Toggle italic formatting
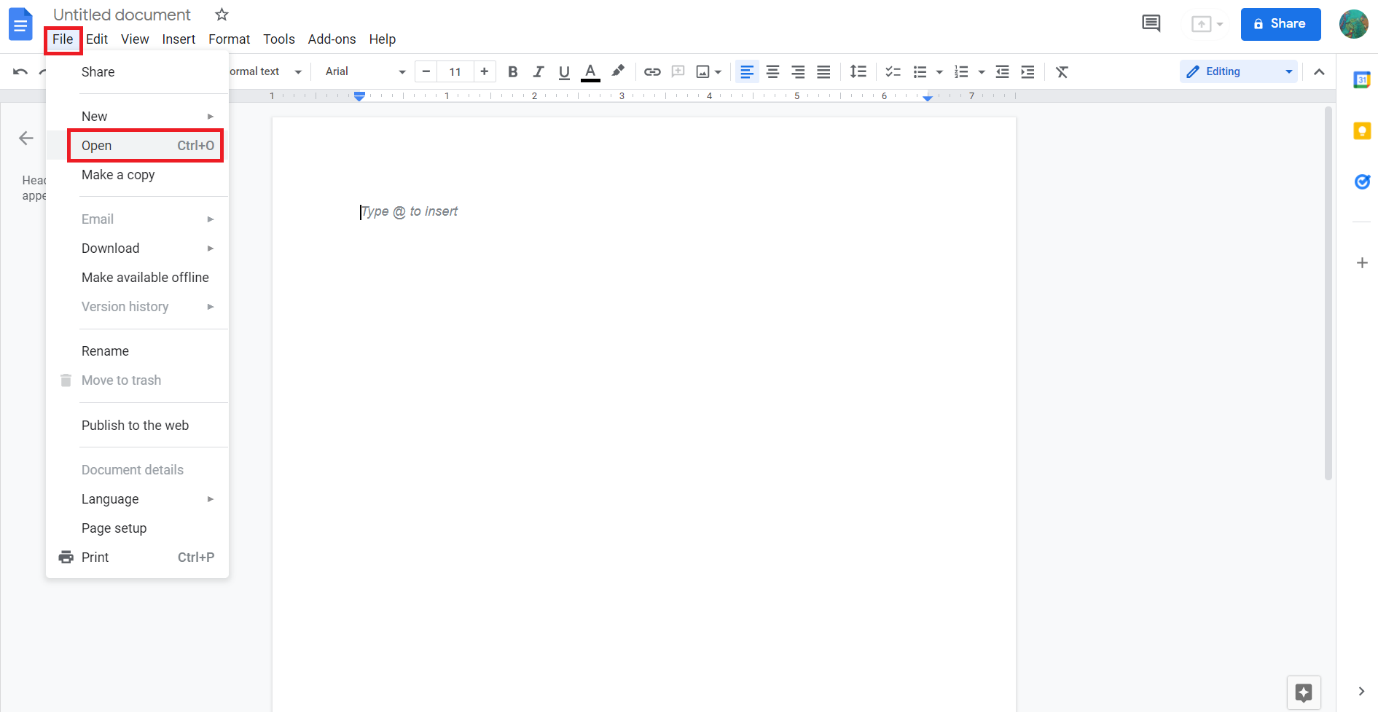Screen dimensions: 1378x712 (539, 72)
